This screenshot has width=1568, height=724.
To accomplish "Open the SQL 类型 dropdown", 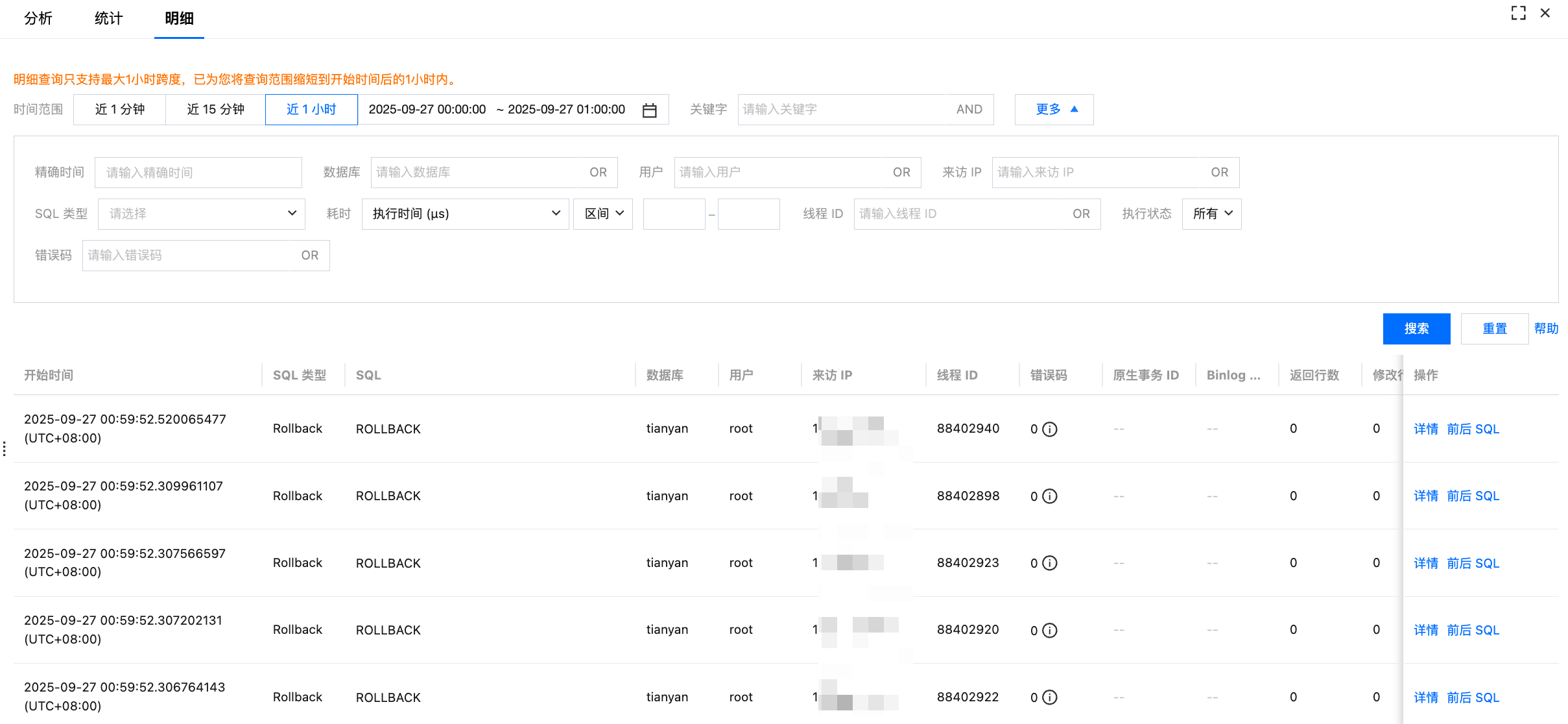I will (x=201, y=214).
